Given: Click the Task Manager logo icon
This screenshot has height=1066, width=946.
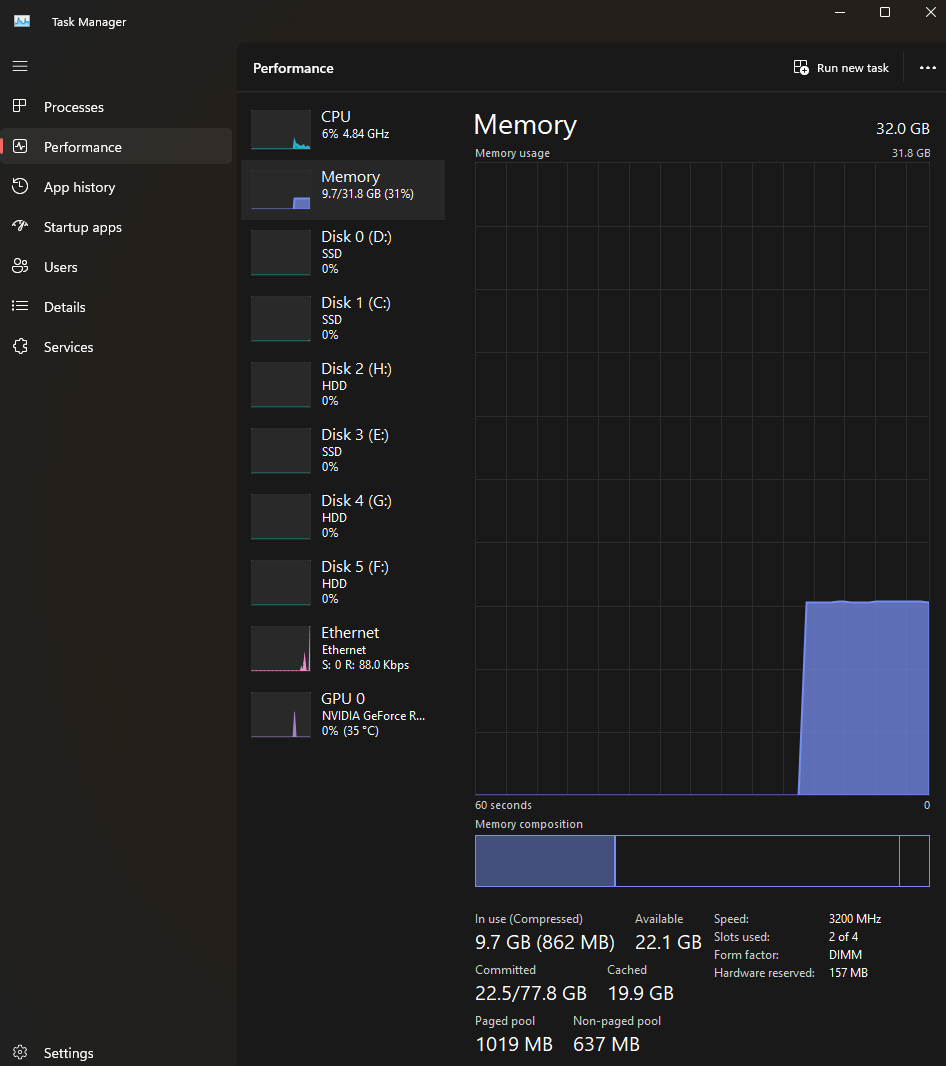Looking at the screenshot, I should 21,21.
